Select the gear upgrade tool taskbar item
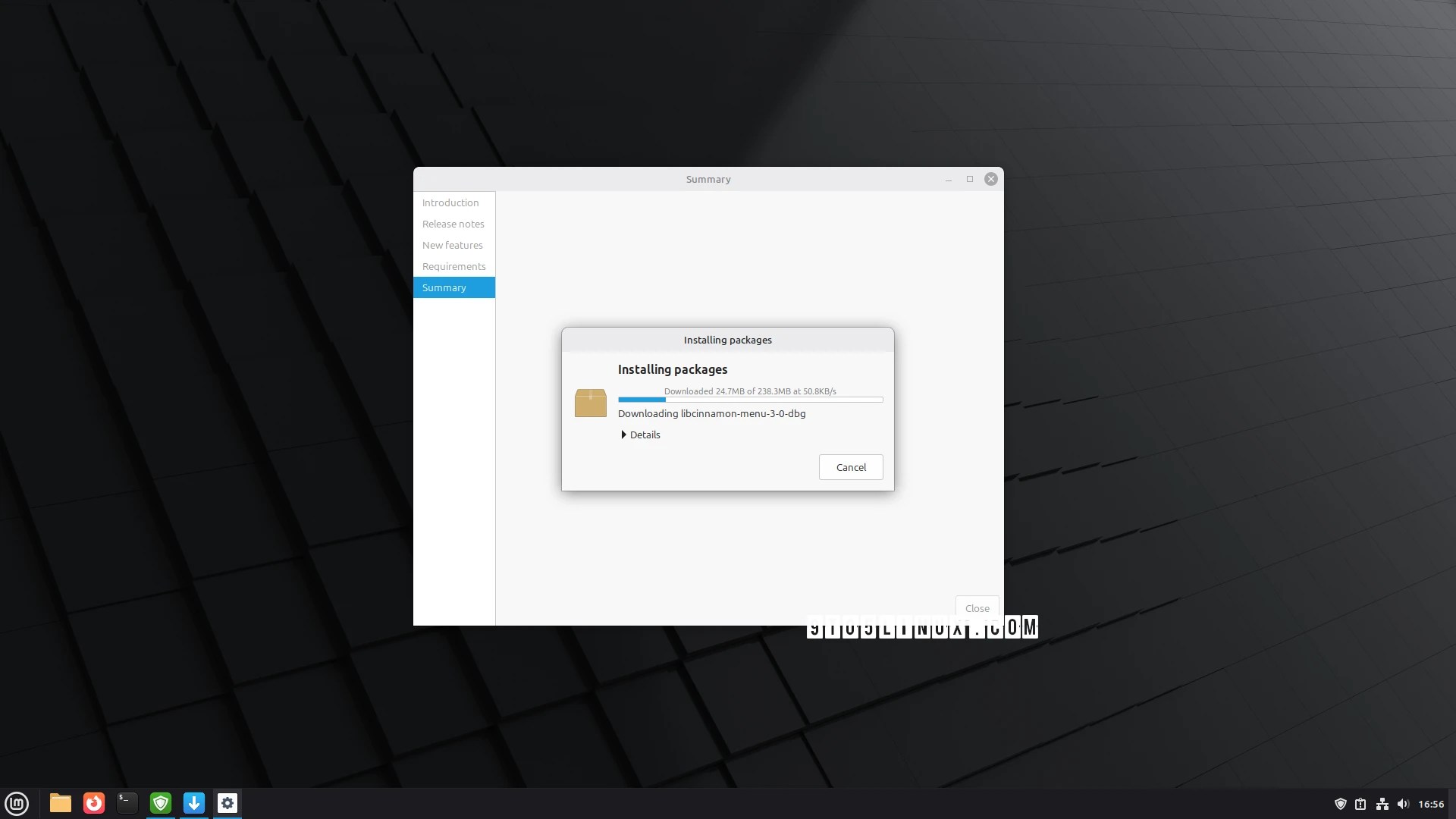Screen dimensions: 1456x819 pyautogui.click(x=227, y=803)
